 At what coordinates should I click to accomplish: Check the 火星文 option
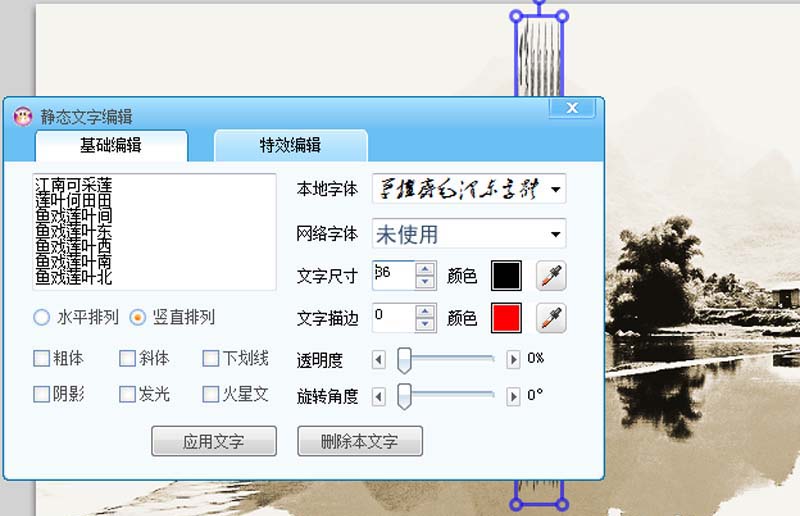pyautogui.click(x=211, y=394)
